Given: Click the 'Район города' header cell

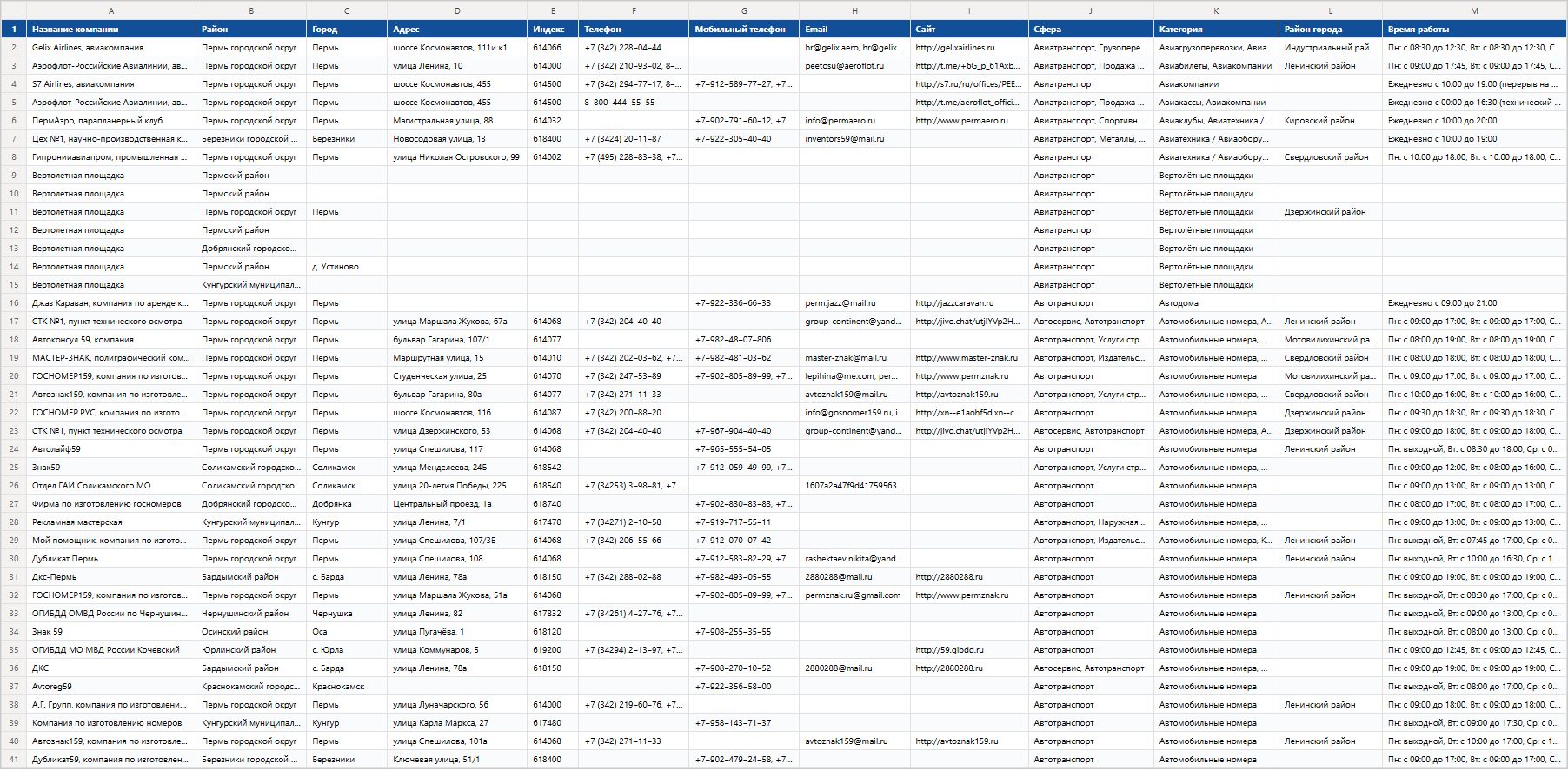Looking at the screenshot, I should 1331,30.
